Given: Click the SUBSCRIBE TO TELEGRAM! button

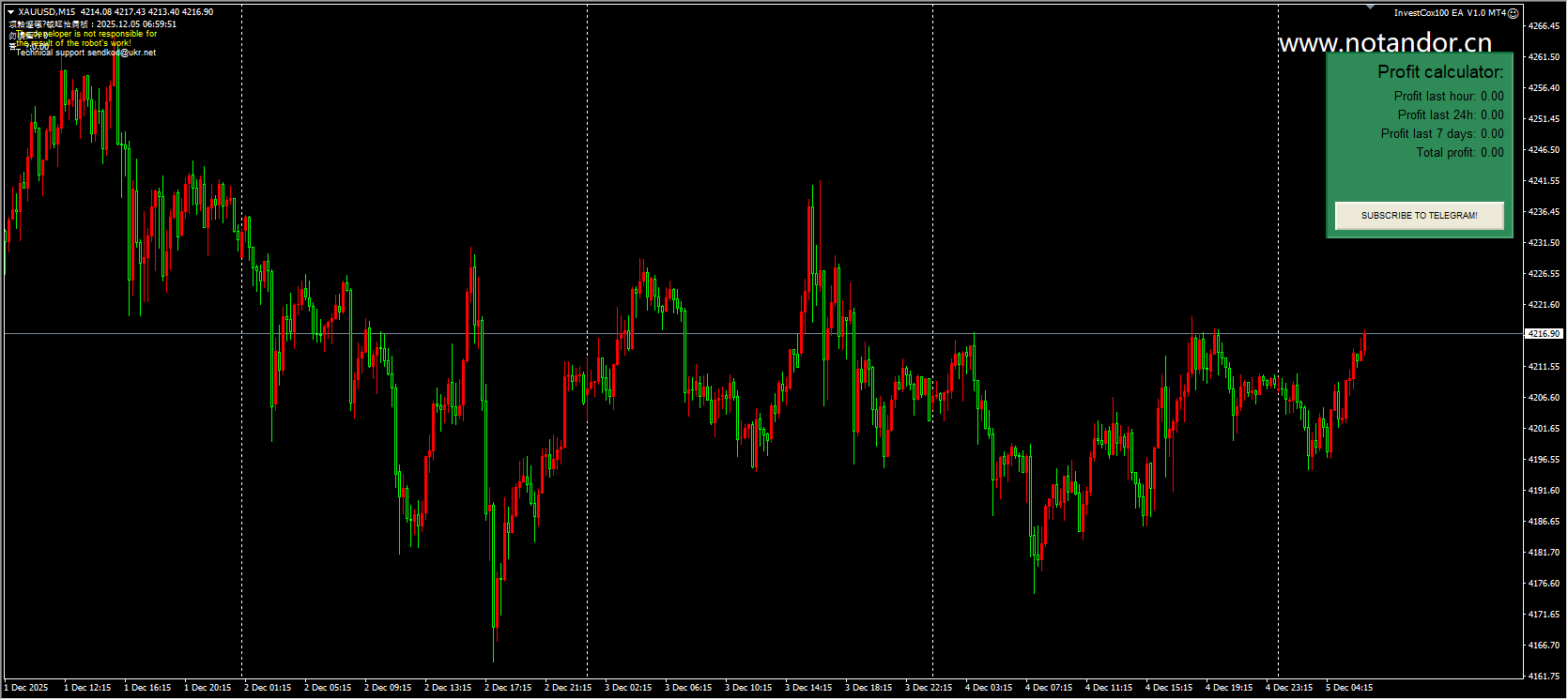Looking at the screenshot, I should pos(1419,216).
